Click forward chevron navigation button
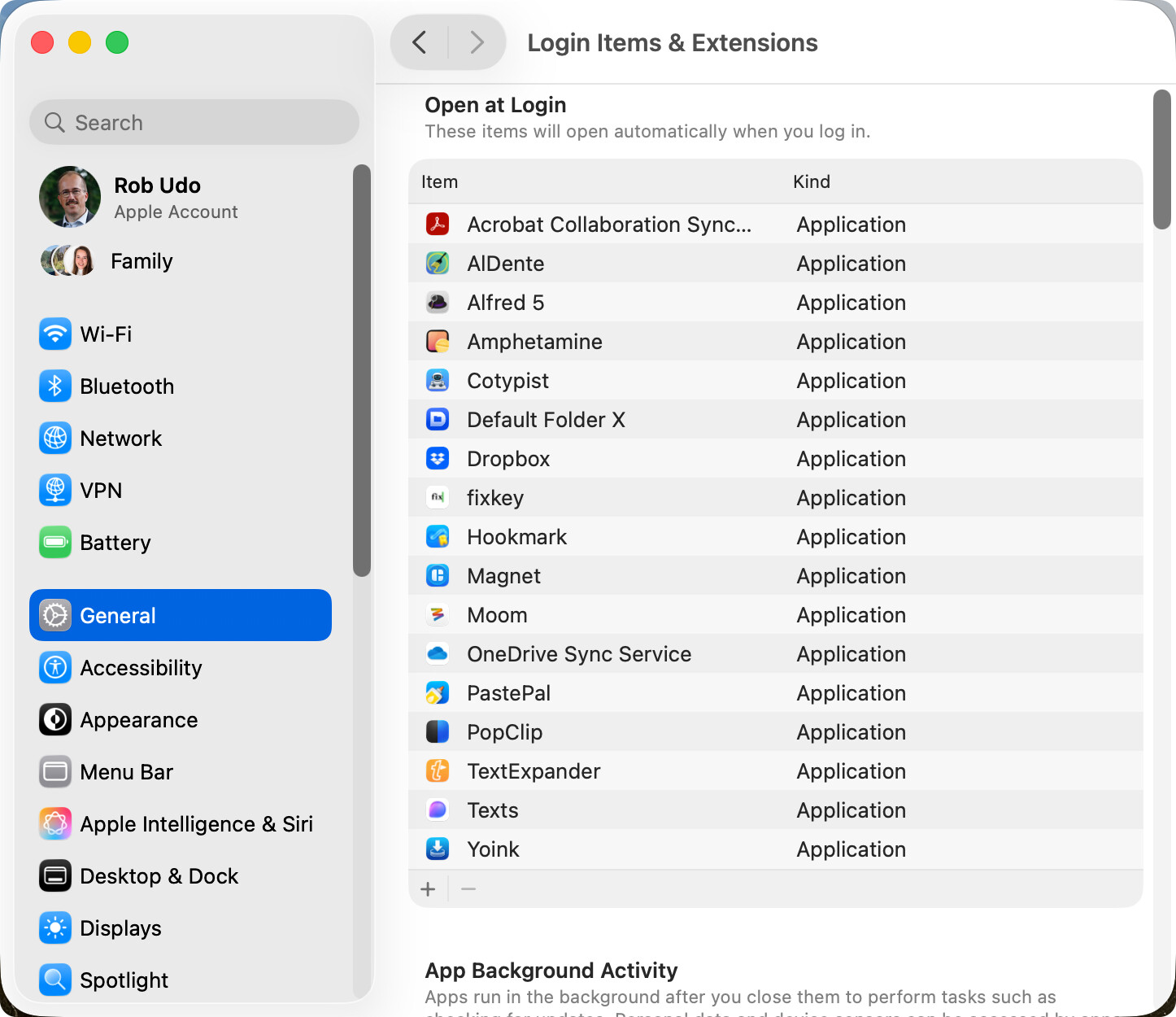Viewport: 1176px width, 1017px height. coord(477,42)
